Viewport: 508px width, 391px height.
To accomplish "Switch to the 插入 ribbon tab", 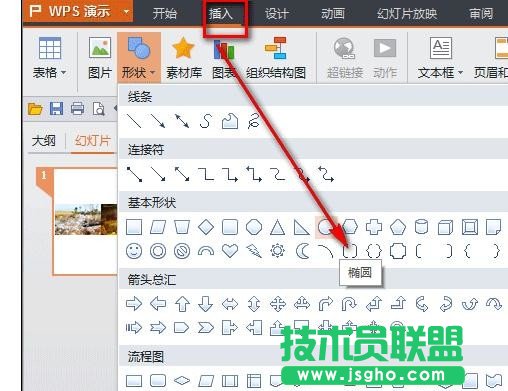I will coord(220,14).
